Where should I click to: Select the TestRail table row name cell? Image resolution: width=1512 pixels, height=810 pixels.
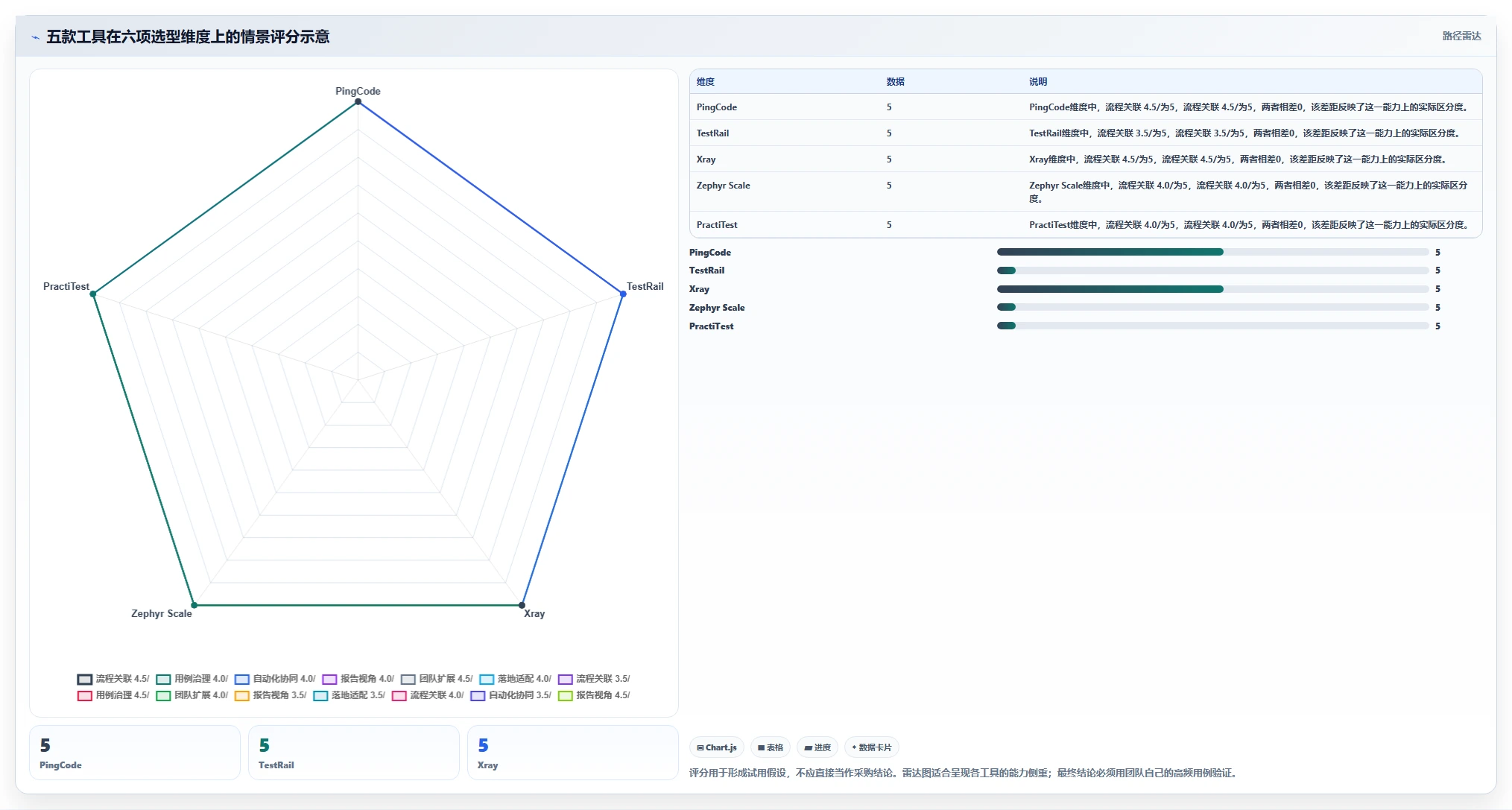point(712,133)
